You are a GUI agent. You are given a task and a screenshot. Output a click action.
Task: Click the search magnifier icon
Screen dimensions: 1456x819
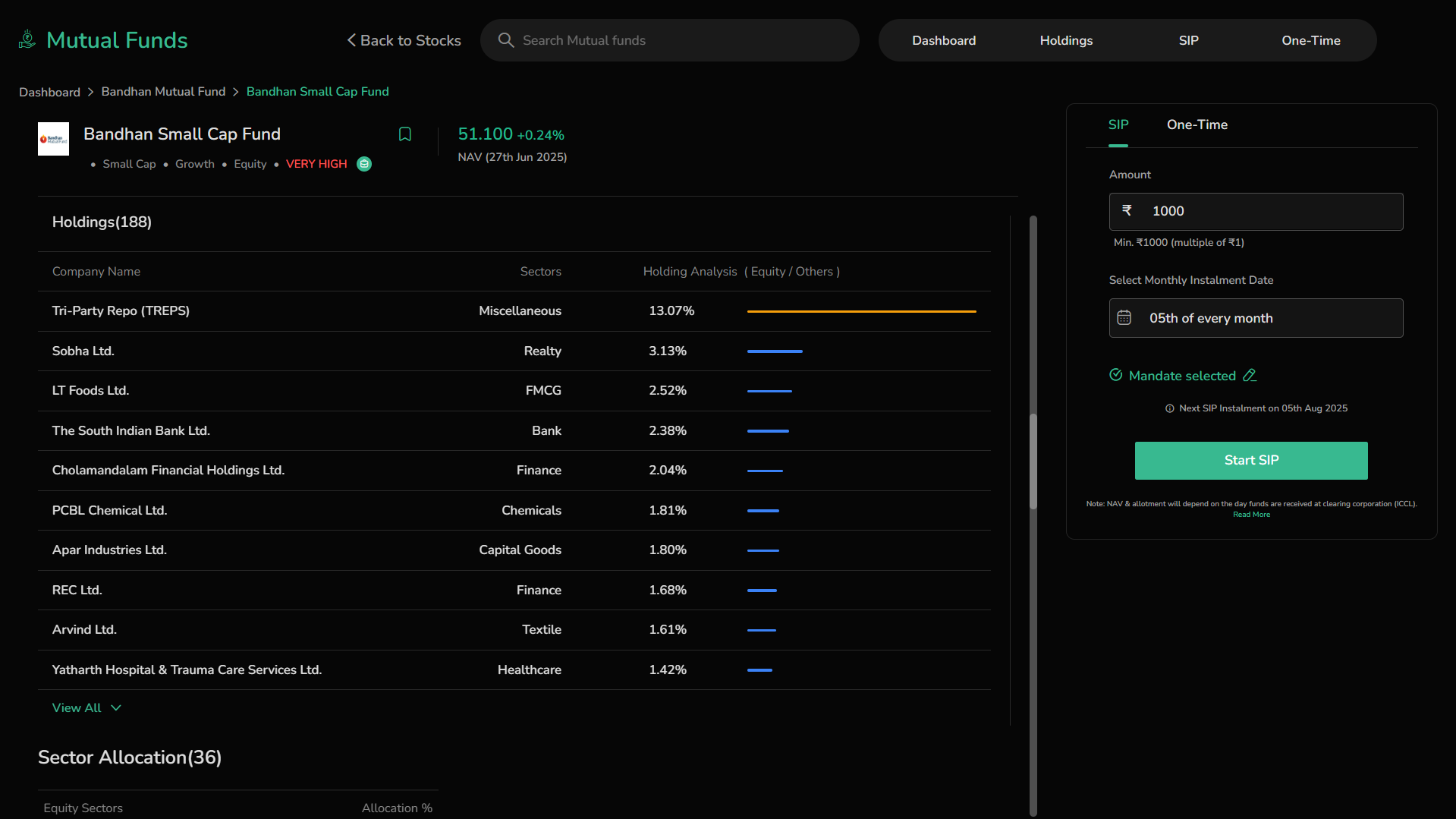pyautogui.click(x=506, y=40)
